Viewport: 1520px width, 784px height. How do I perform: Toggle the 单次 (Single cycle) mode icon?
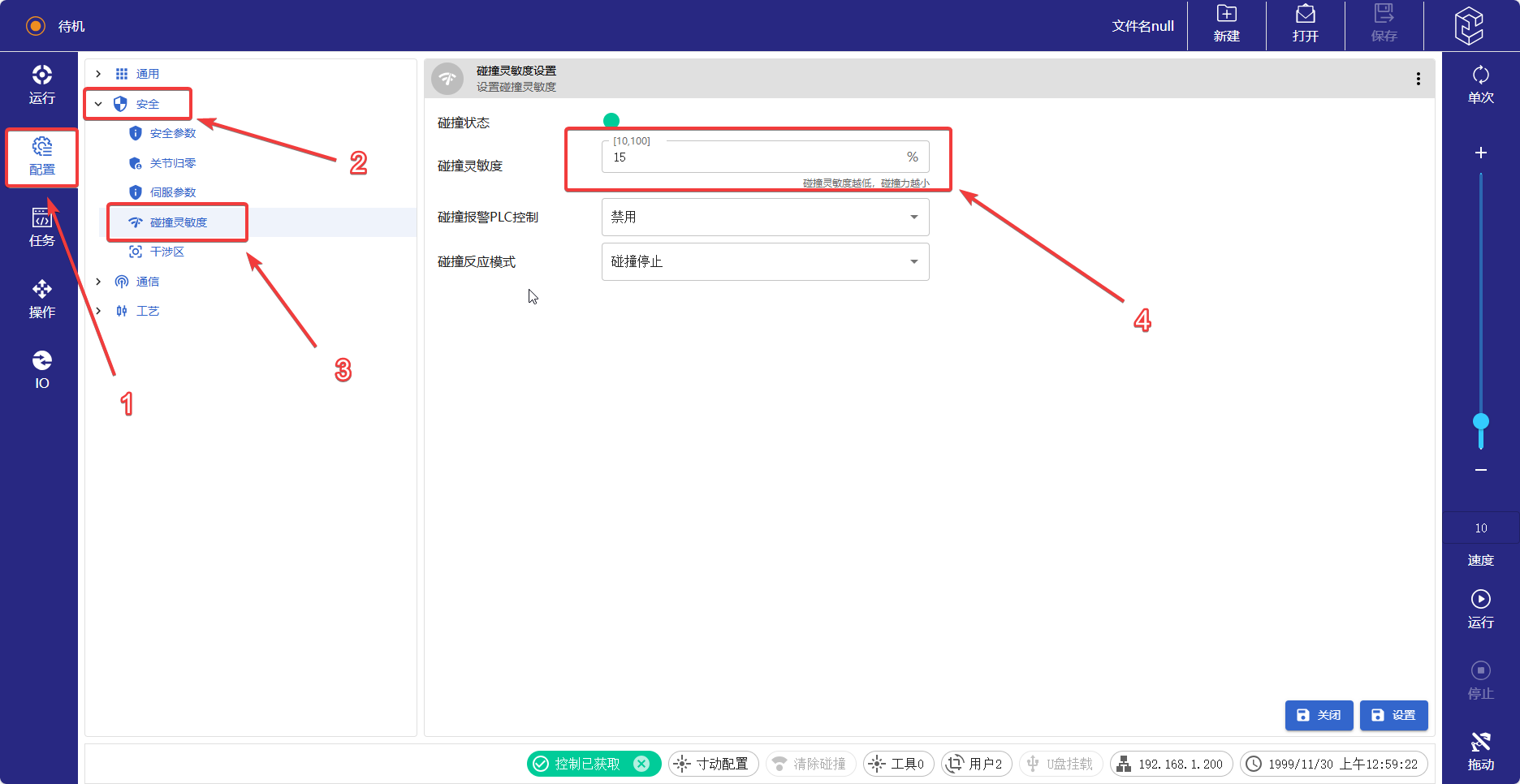(1480, 84)
